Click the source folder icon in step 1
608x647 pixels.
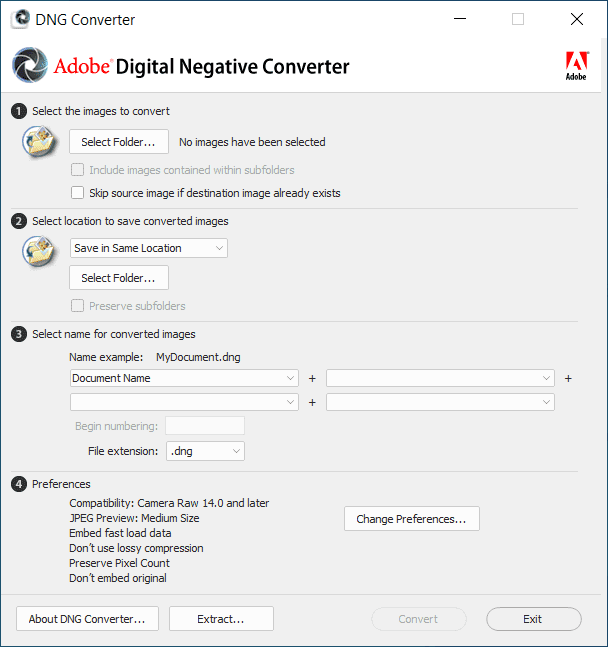tap(39, 142)
